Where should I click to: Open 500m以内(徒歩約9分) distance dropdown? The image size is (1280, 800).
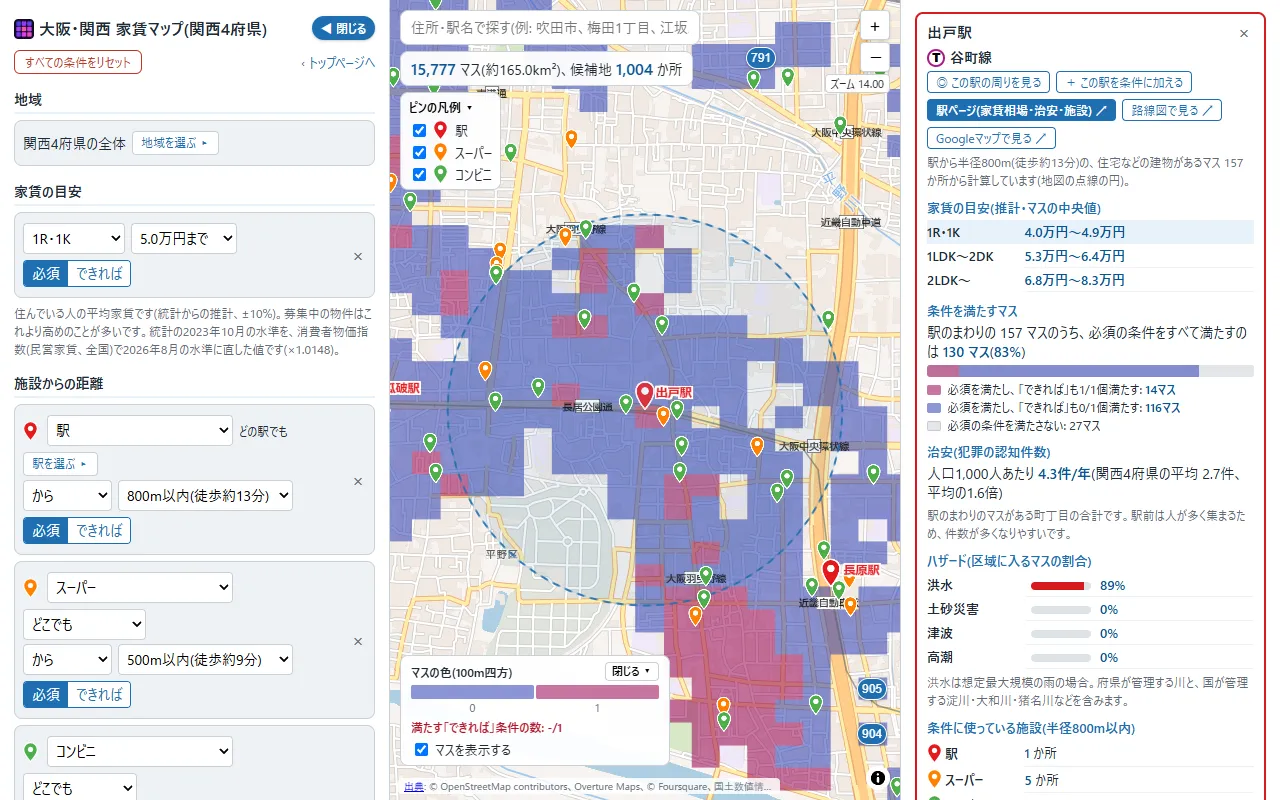(x=205, y=659)
